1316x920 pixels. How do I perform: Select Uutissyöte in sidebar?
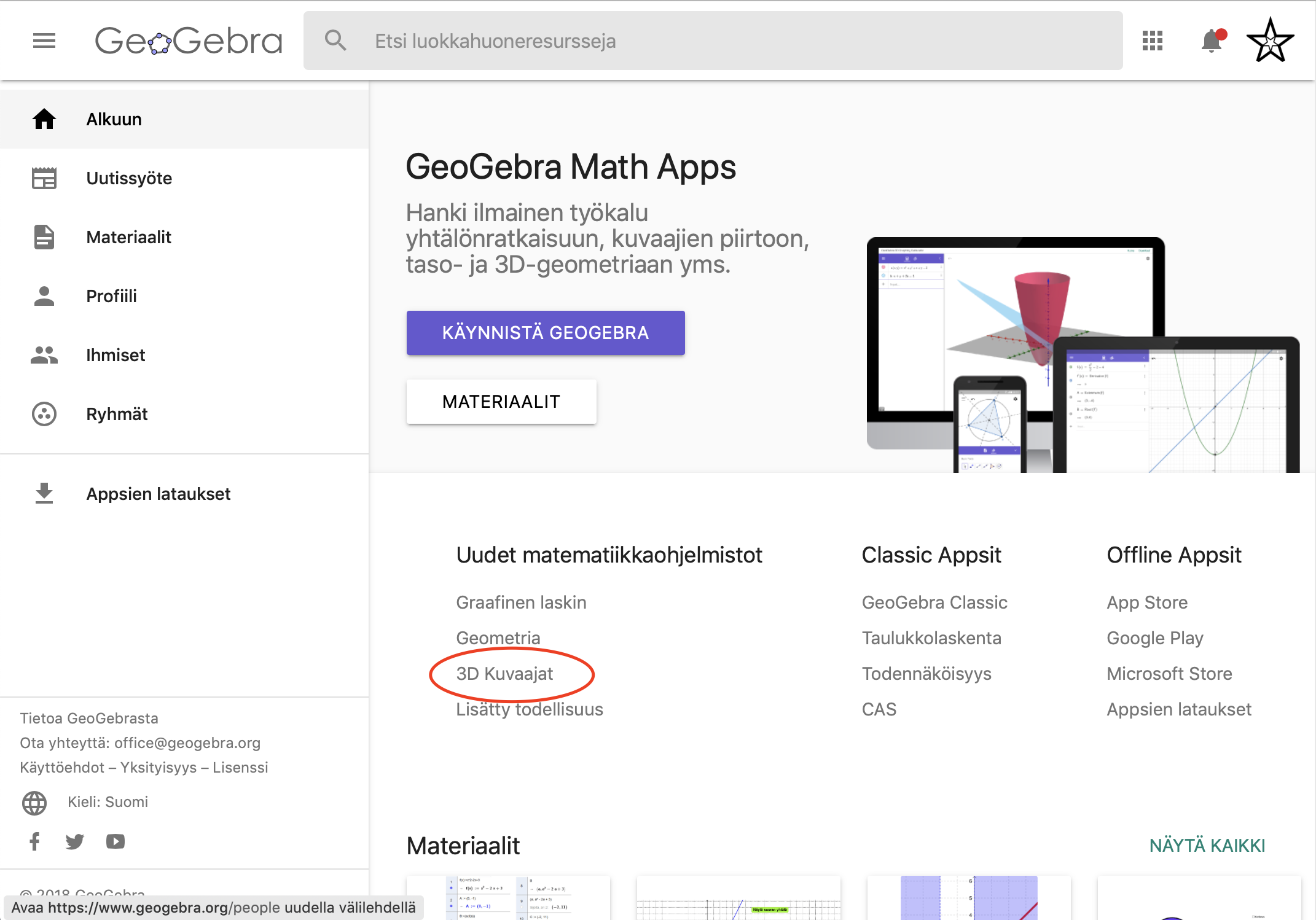[x=129, y=178]
